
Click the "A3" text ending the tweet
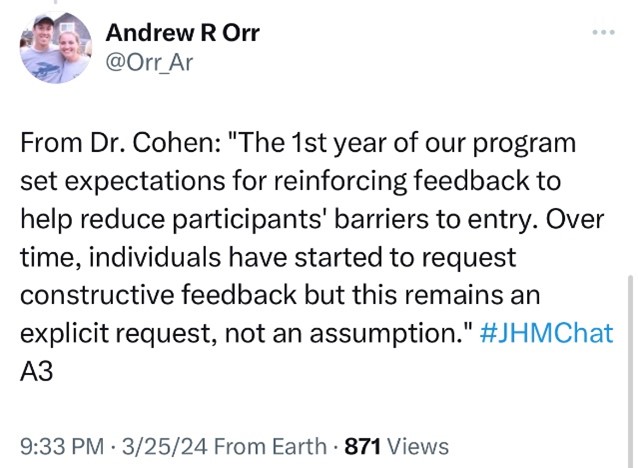point(35,366)
